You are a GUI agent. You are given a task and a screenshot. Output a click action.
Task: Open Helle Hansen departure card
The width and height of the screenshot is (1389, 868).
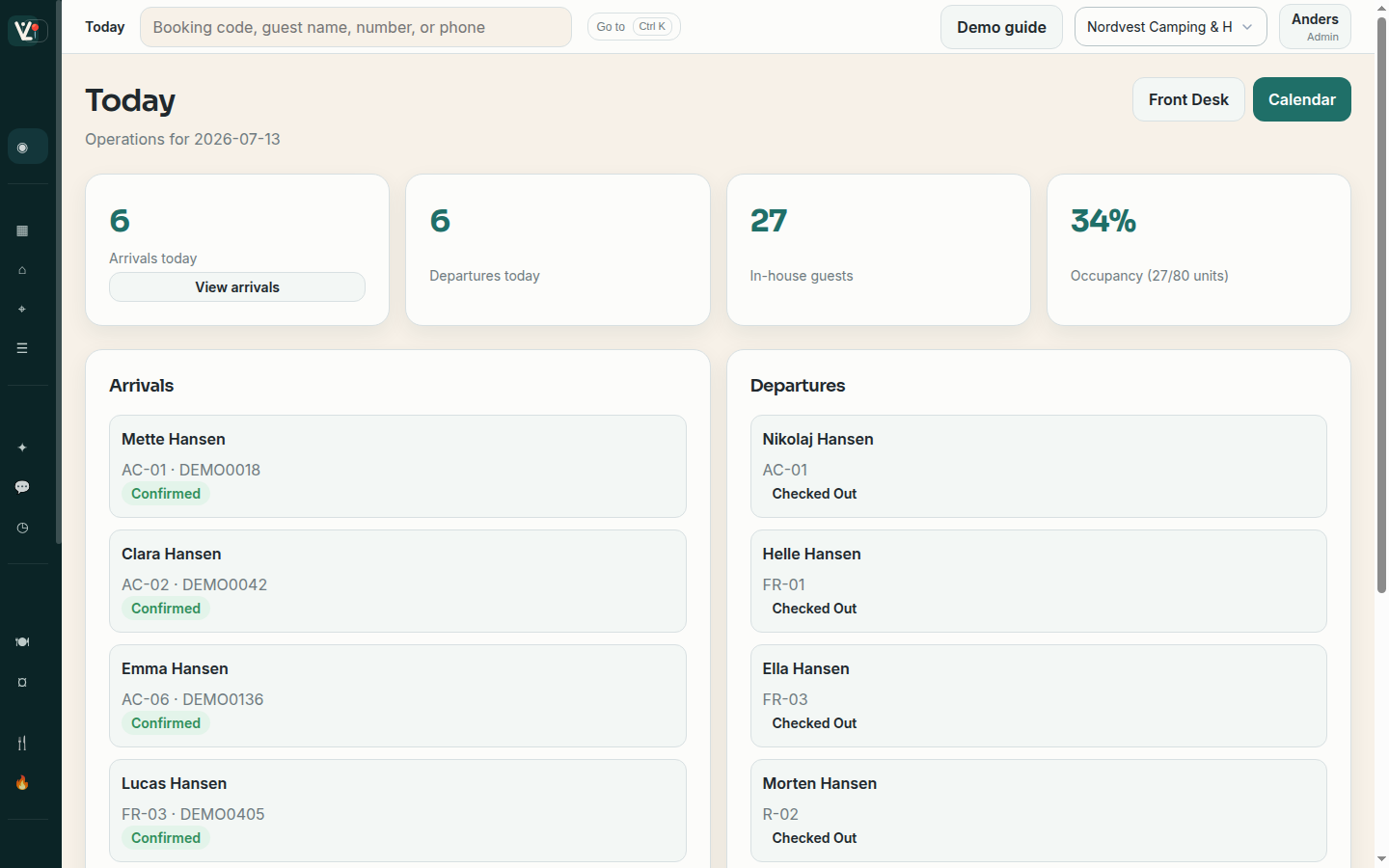[x=1038, y=582]
